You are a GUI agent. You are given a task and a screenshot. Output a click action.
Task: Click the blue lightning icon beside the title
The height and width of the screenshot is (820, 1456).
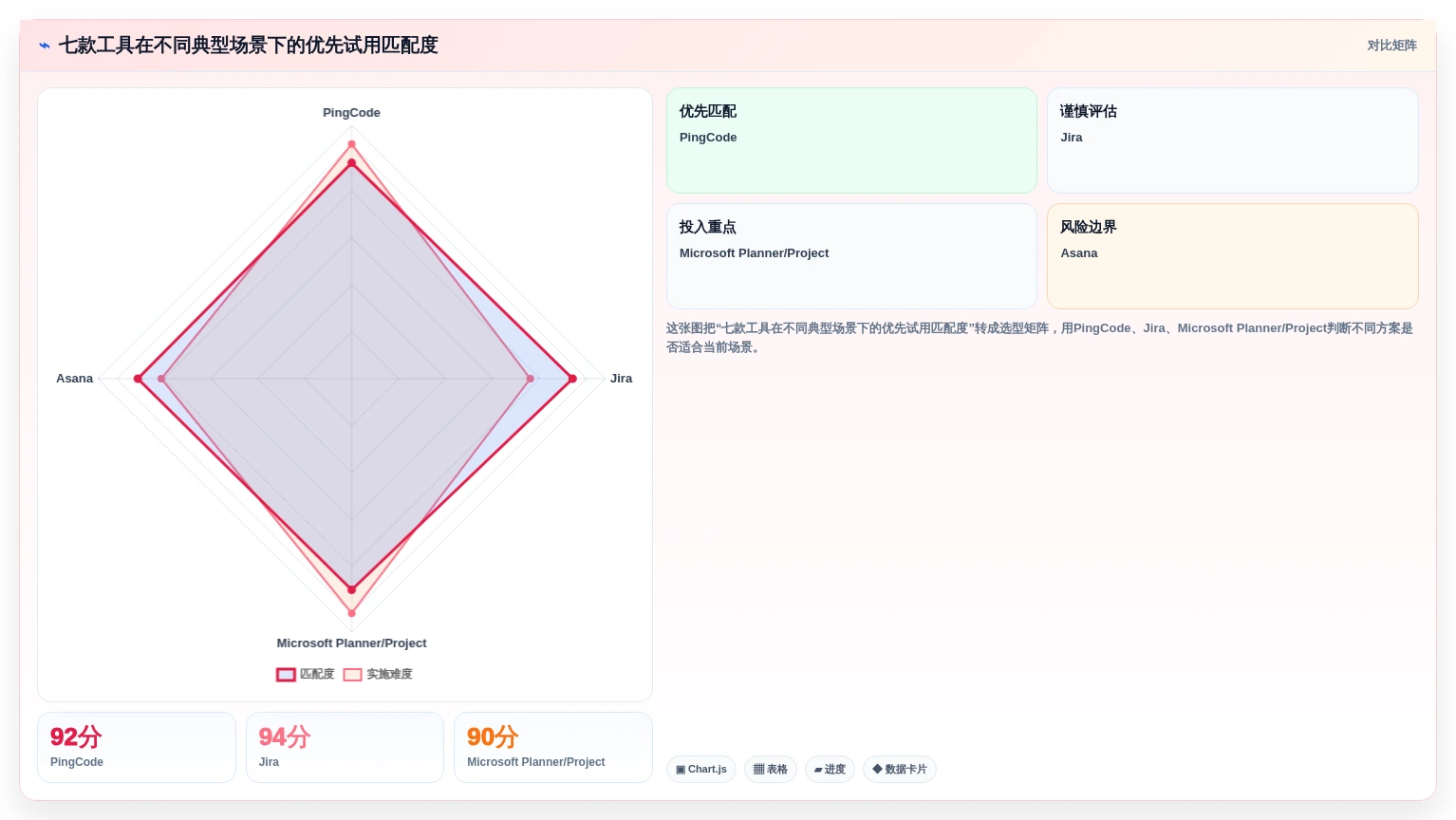tap(45, 46)
